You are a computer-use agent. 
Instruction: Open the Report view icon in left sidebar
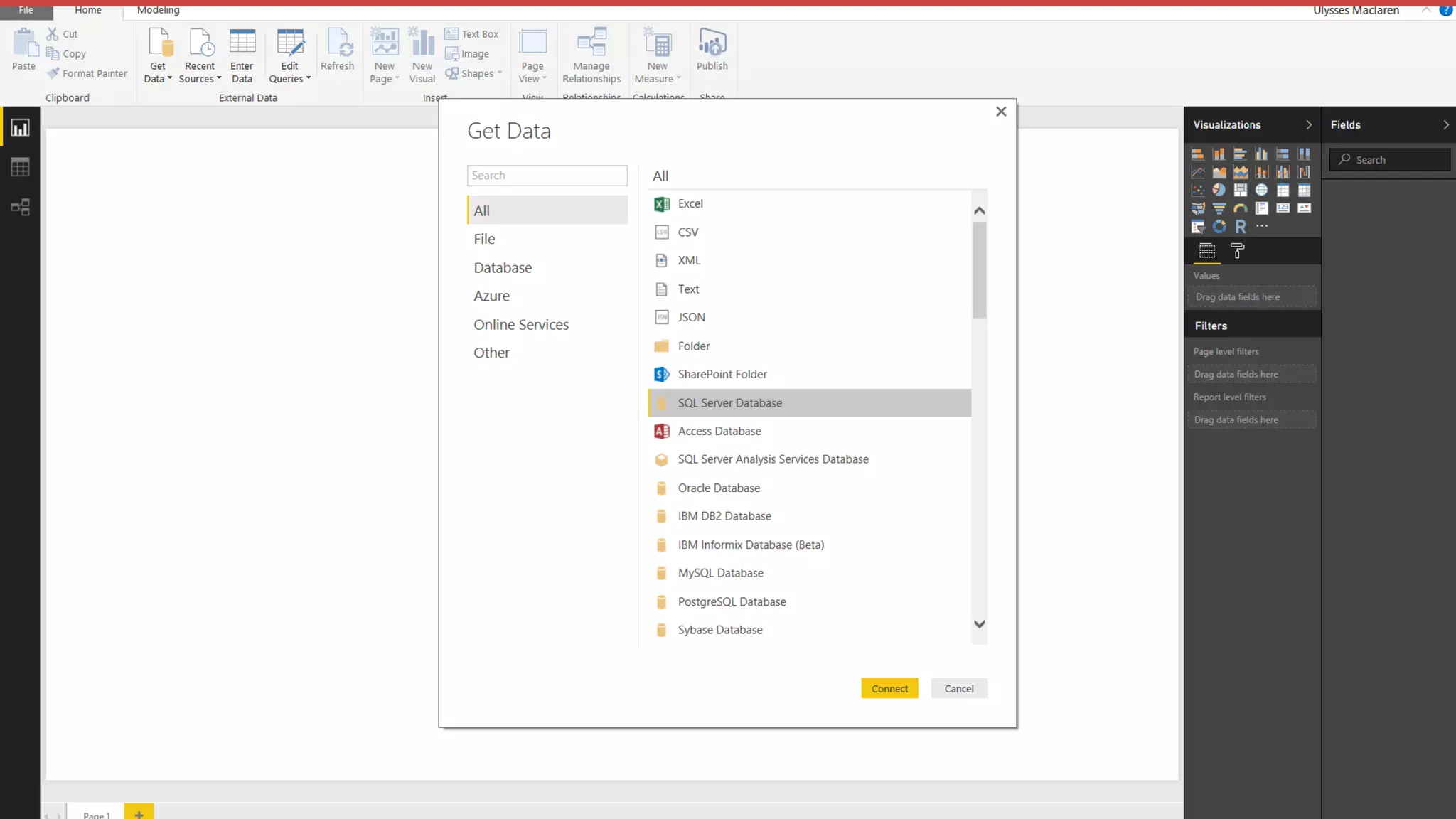coord(20,128)
